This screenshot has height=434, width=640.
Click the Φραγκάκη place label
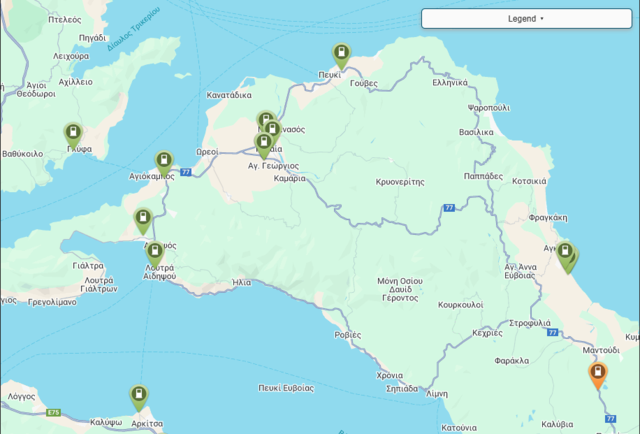pos(548,218)
